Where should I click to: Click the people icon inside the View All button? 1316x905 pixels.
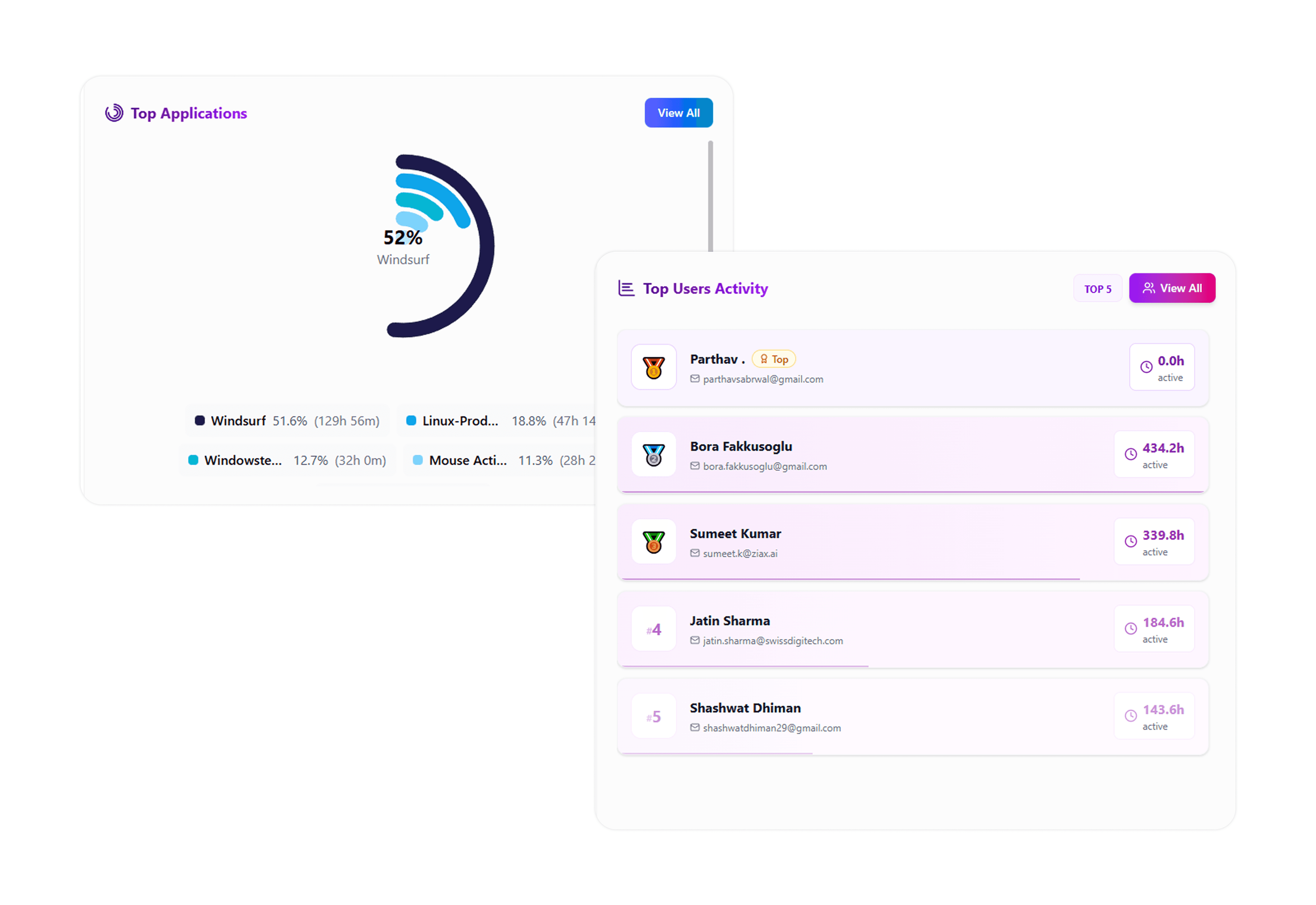click(x=1148, y=288)
